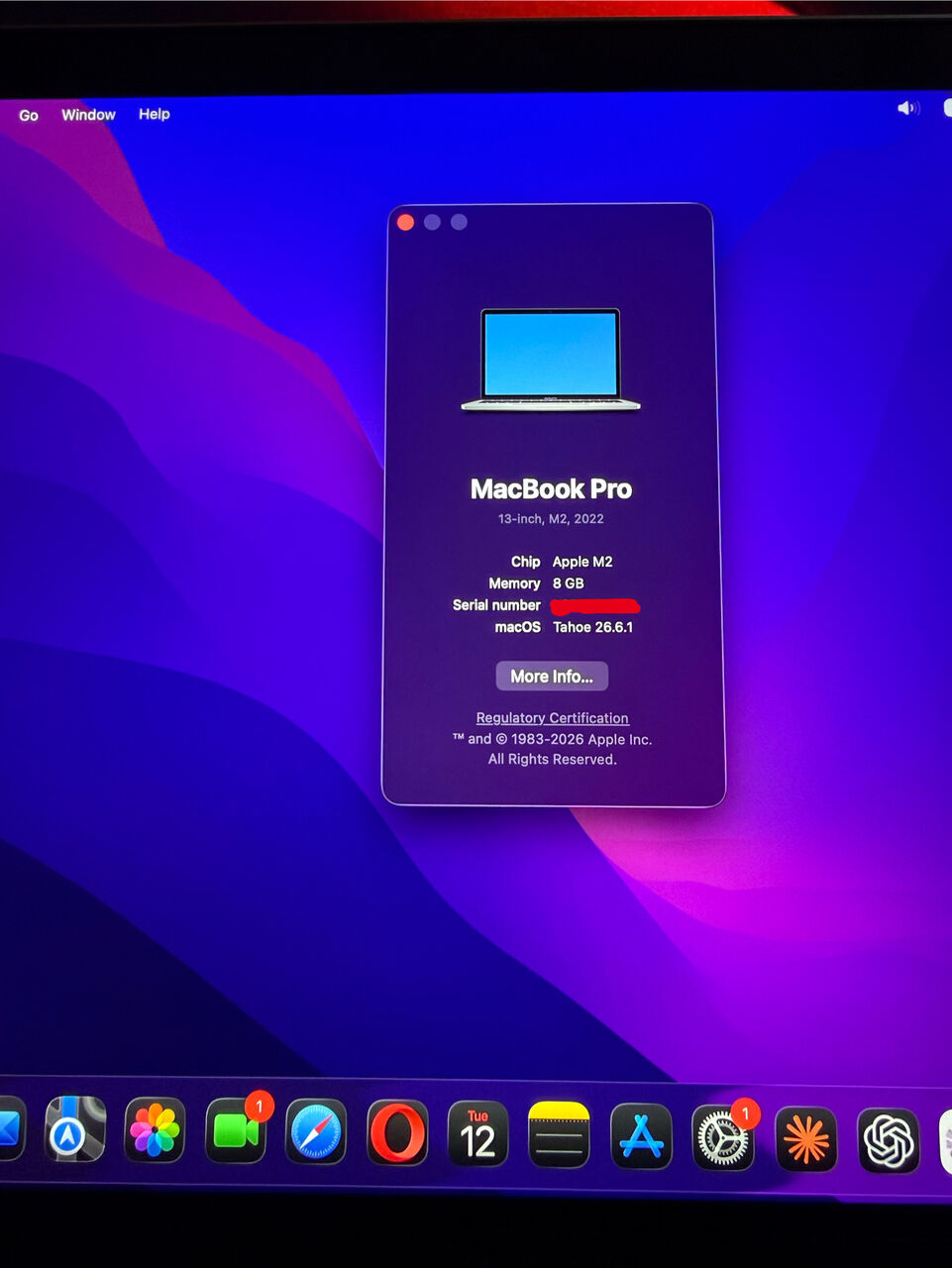Open the Regulatory Certification link

[552, 718]
